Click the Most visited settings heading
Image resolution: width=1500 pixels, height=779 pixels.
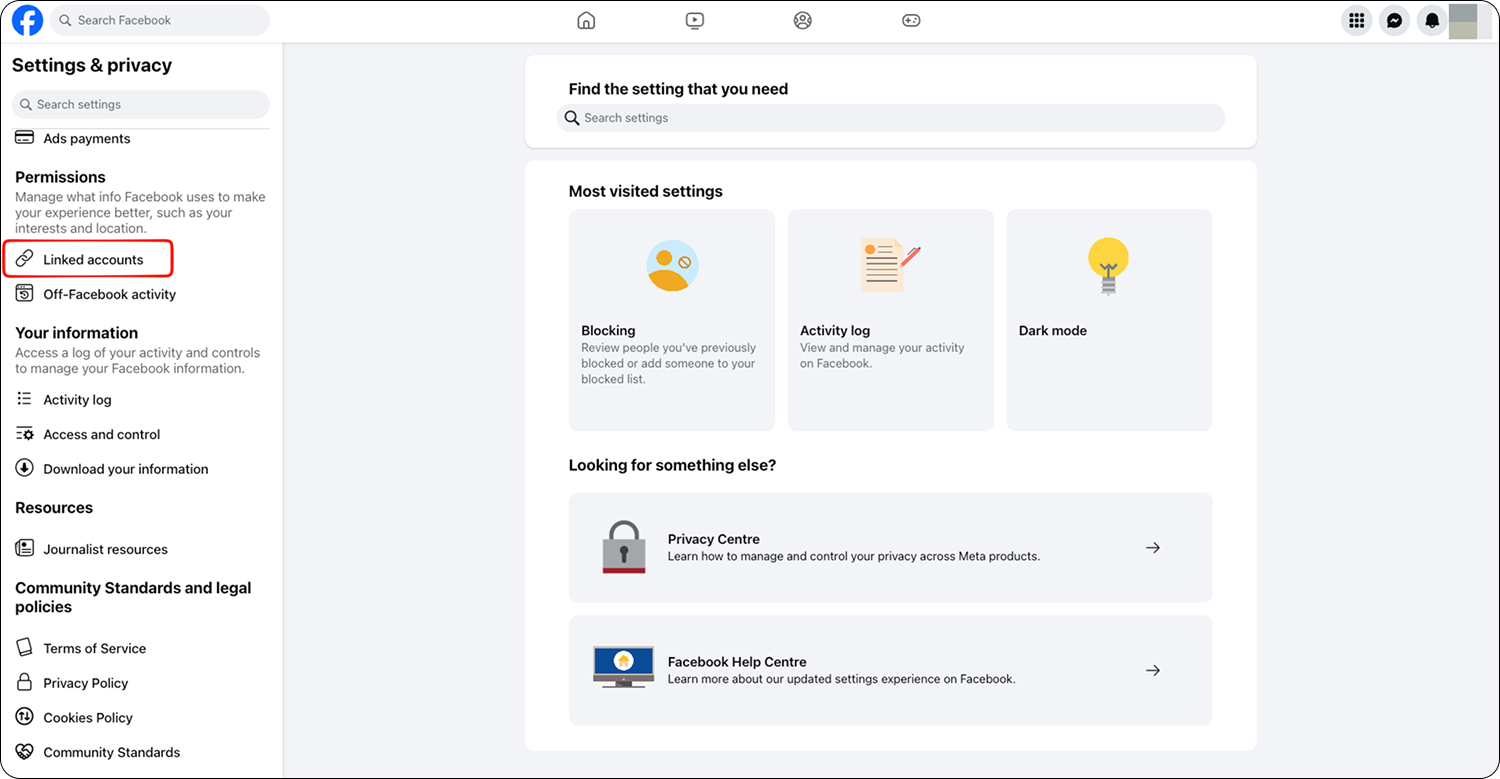(646, 191)
